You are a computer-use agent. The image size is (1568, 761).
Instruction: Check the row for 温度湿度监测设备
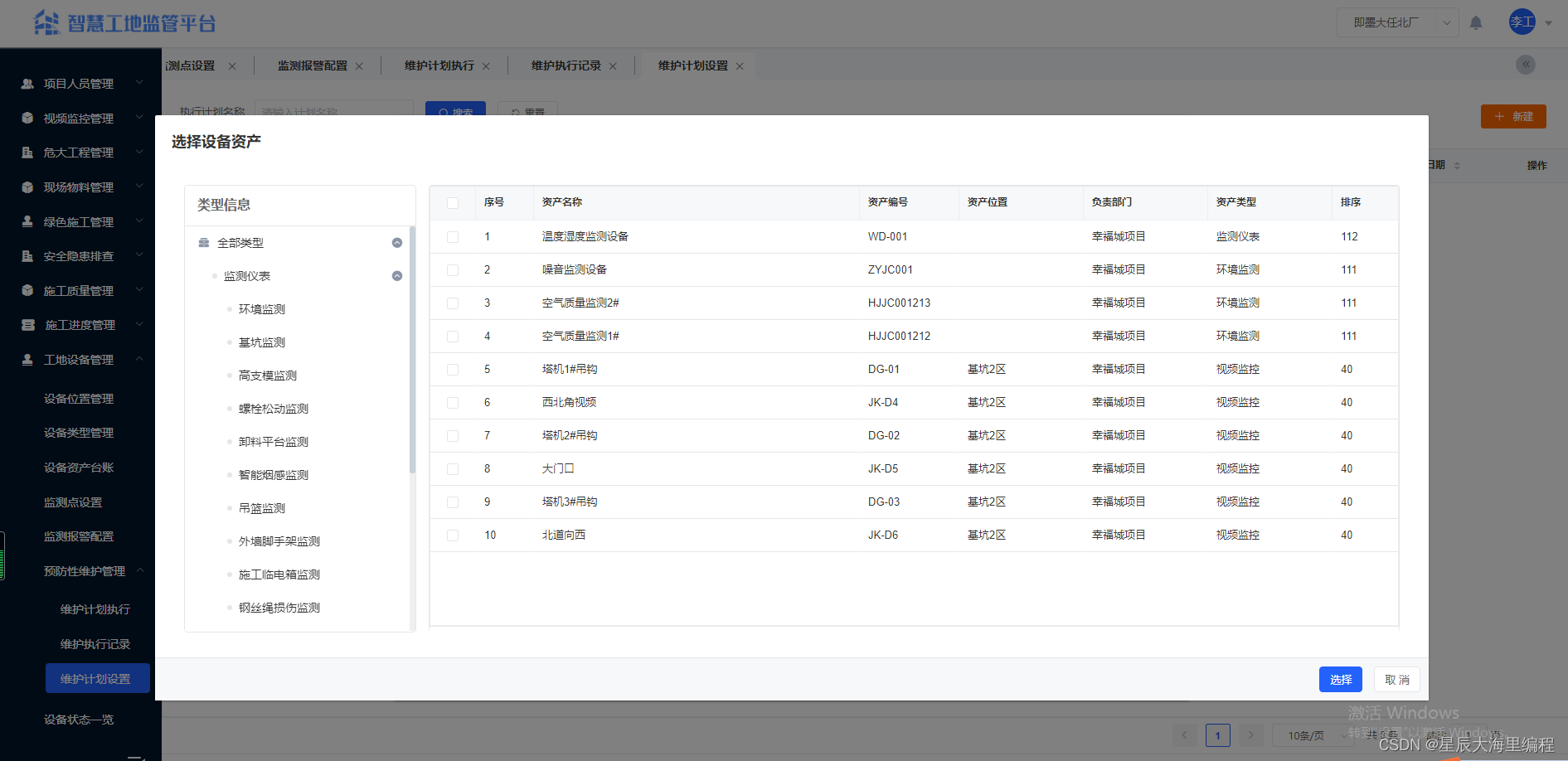pos(453,237)
